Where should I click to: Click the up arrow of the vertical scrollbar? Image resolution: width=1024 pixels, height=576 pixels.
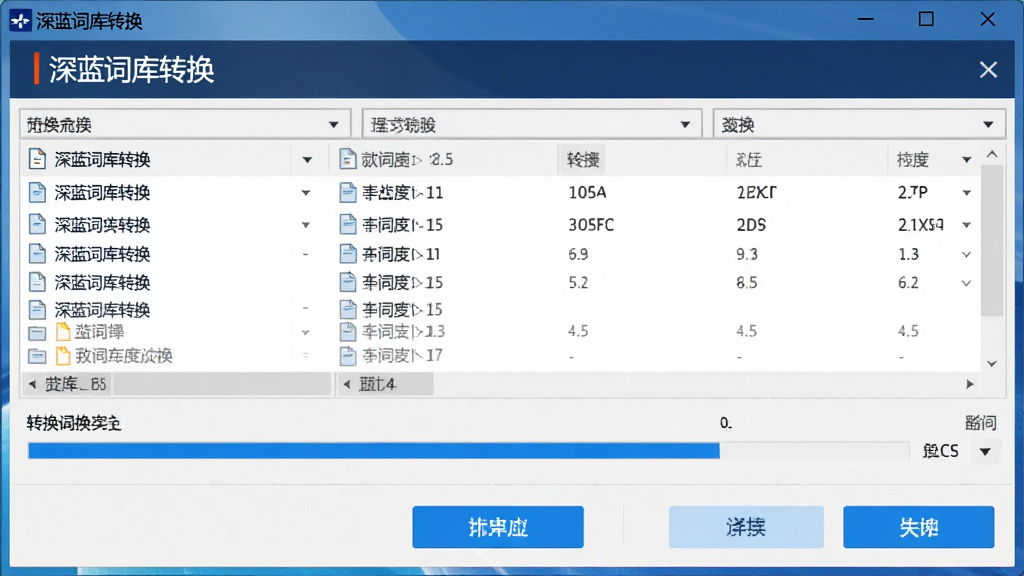[x=992, y=155]
